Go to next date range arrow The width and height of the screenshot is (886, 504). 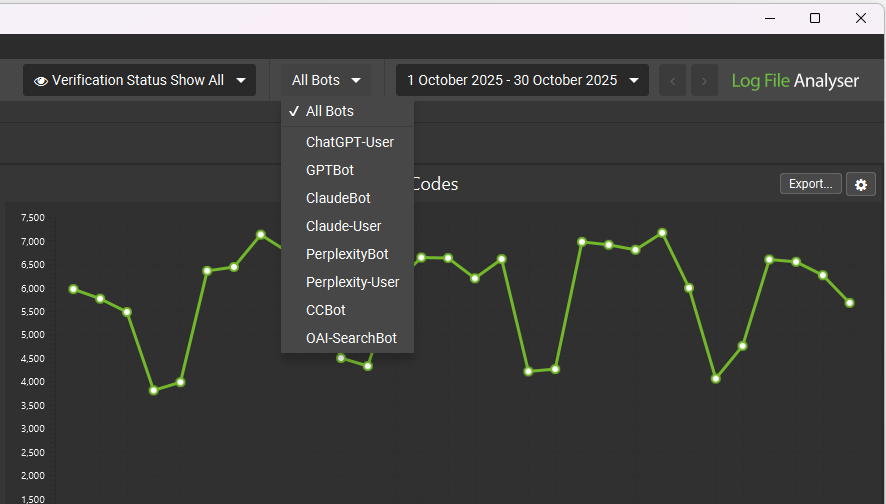[705, 81]
